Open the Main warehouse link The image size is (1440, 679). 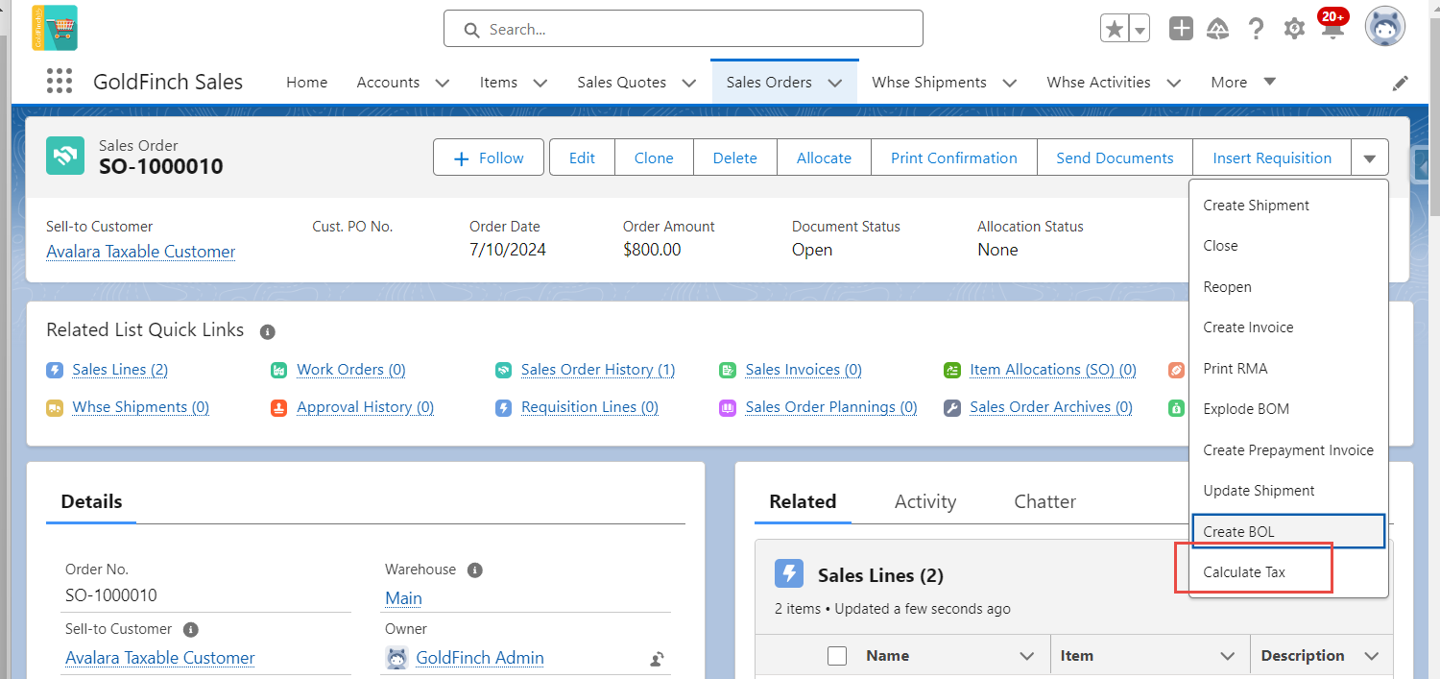click(404, 598)
